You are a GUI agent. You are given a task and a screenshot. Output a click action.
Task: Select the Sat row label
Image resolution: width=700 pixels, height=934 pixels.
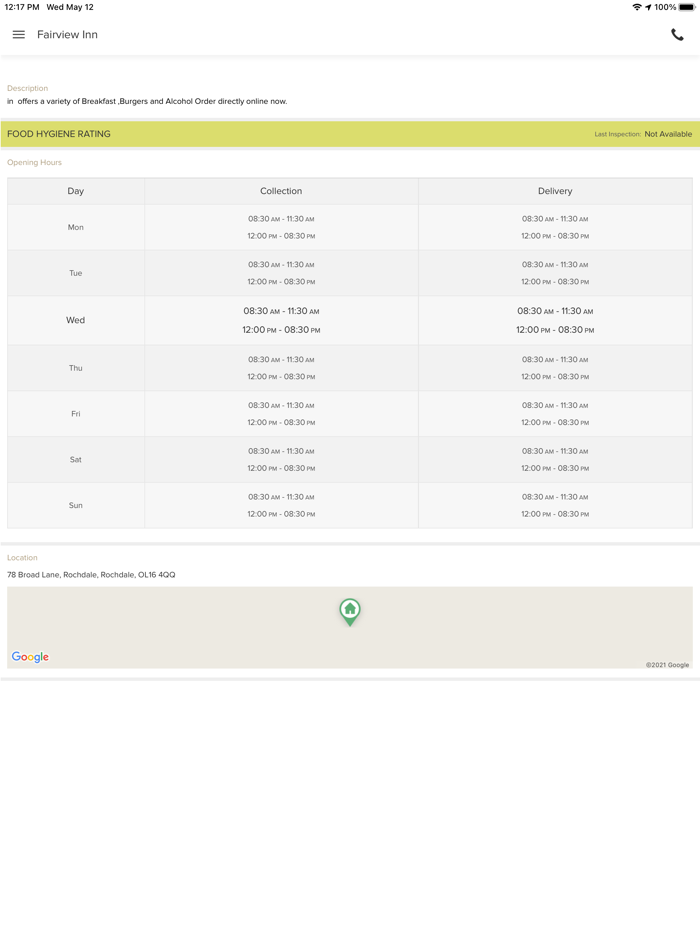[x=76, y=459]
